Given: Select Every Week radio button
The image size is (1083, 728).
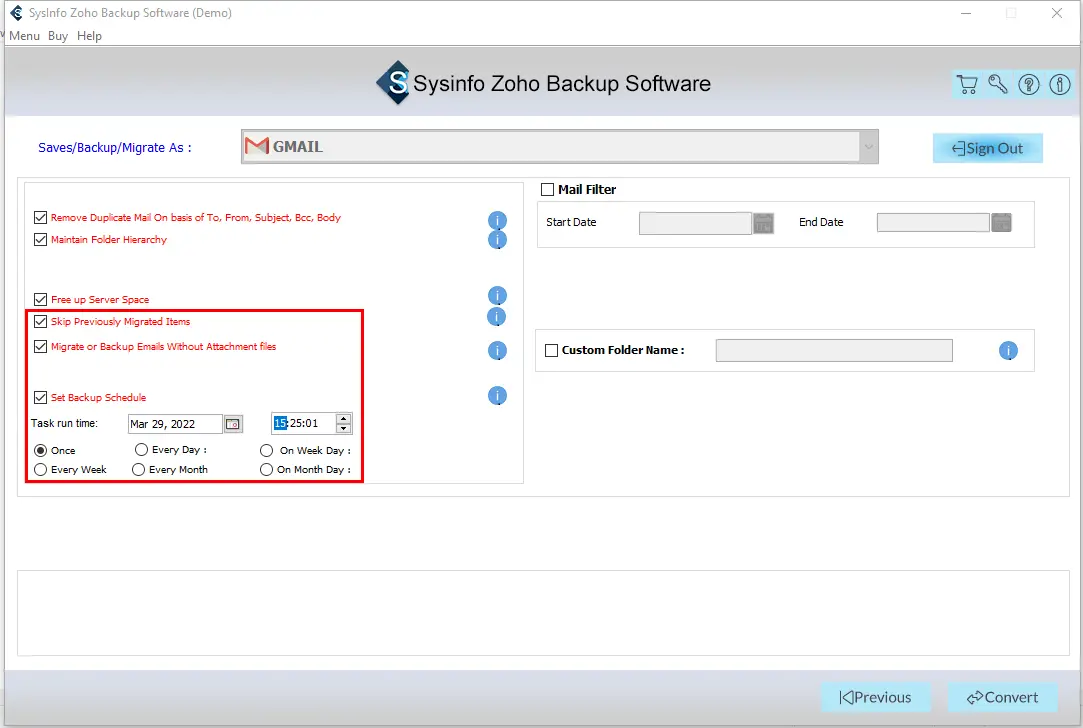Looking at the screenshot, I should [40, 470].
